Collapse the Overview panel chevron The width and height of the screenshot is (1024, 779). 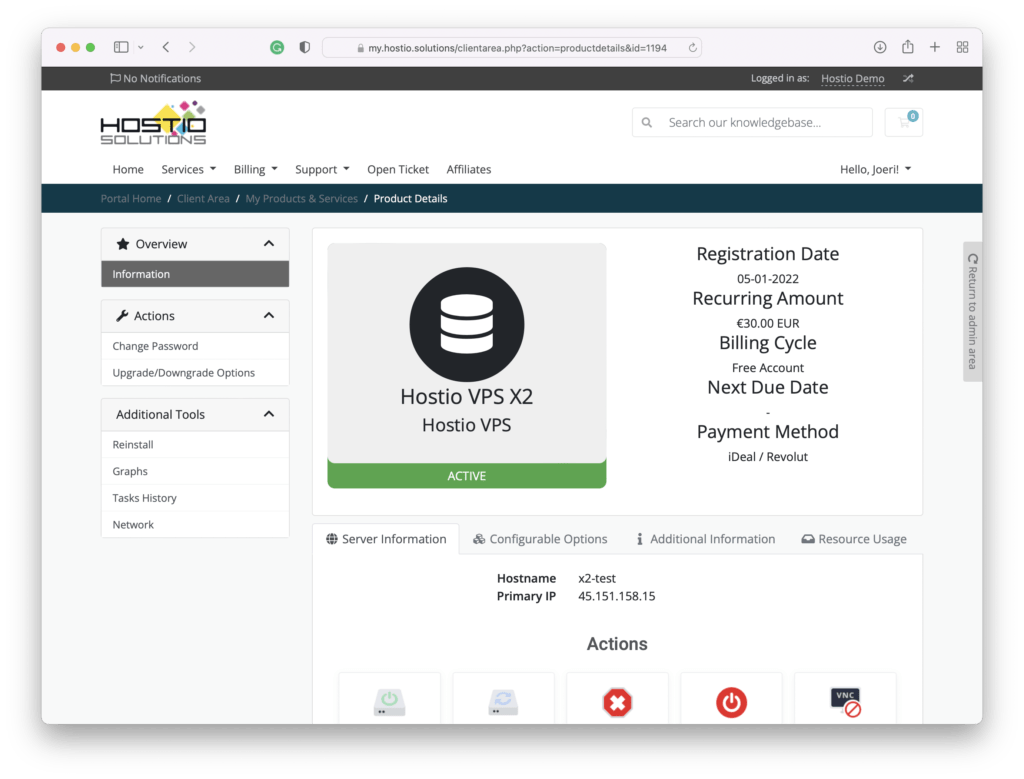pyautogui.click(x=268, y=244)
